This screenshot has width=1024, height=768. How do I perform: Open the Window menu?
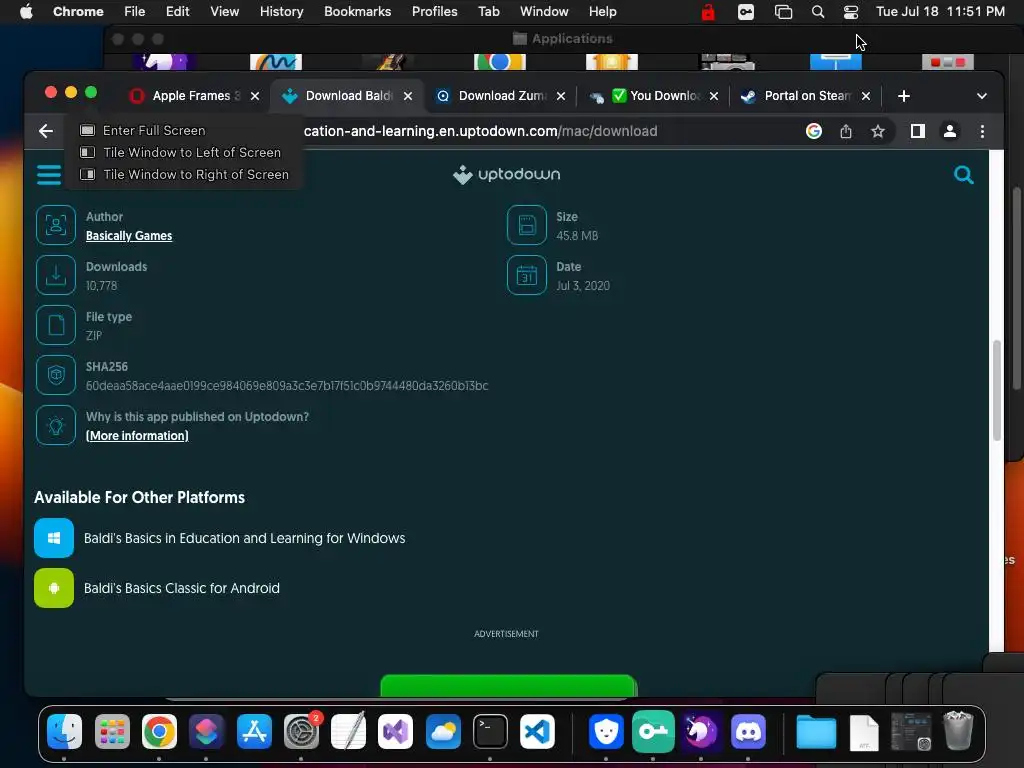point(544,12)
